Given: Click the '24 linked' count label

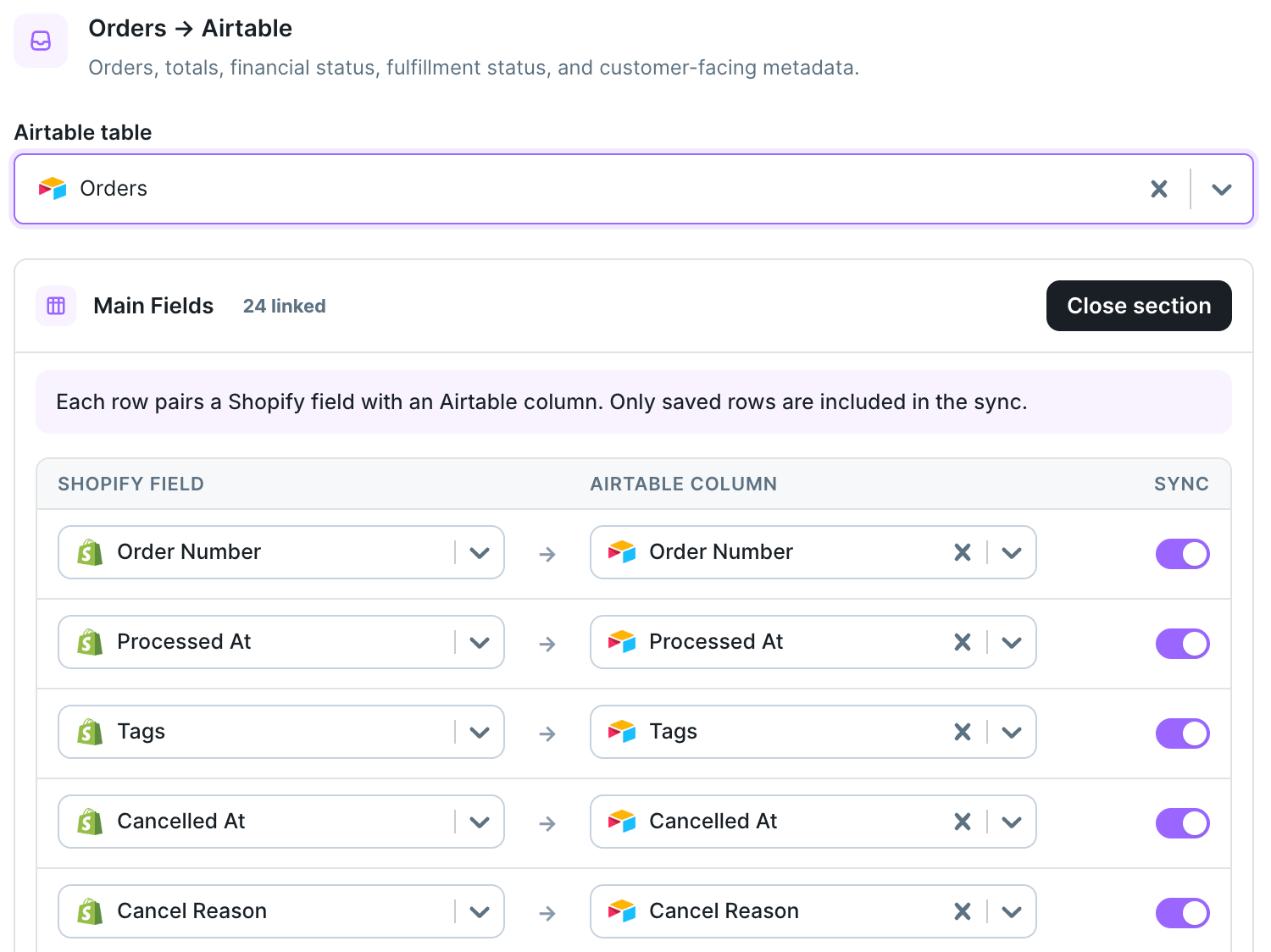Looking at the screenshot, I should point(285,306).
